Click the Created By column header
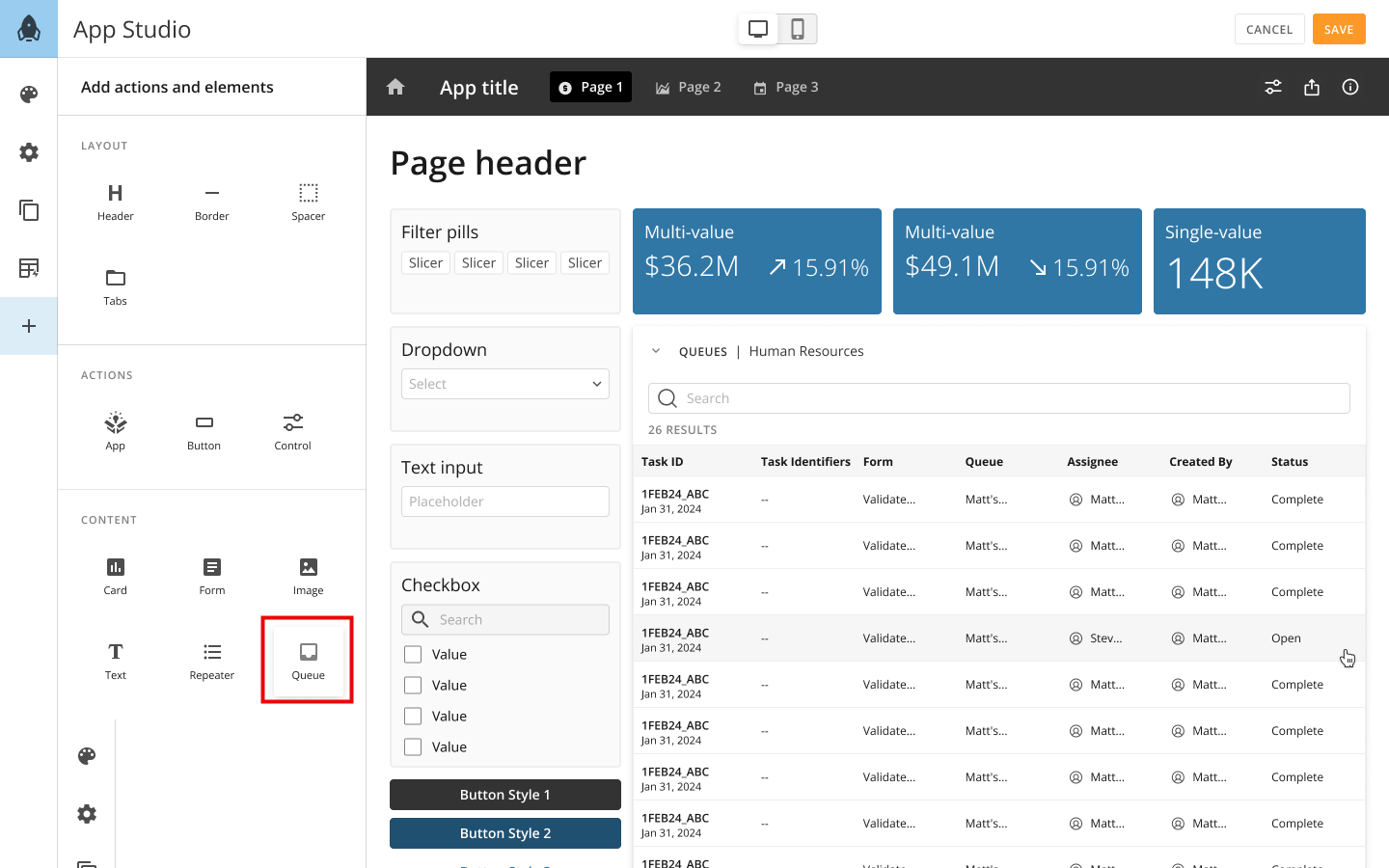The image size is (1389, 868). [x=1201, y=462]
